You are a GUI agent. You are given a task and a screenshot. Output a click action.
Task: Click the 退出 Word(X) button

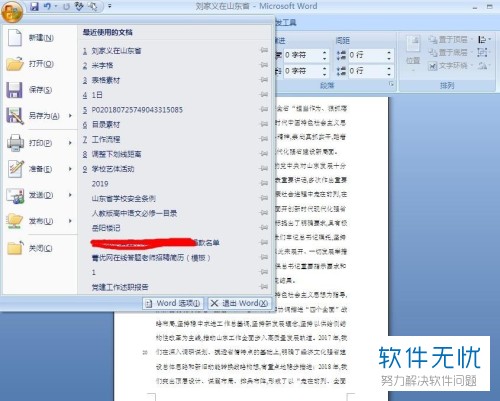click(239, 303)
